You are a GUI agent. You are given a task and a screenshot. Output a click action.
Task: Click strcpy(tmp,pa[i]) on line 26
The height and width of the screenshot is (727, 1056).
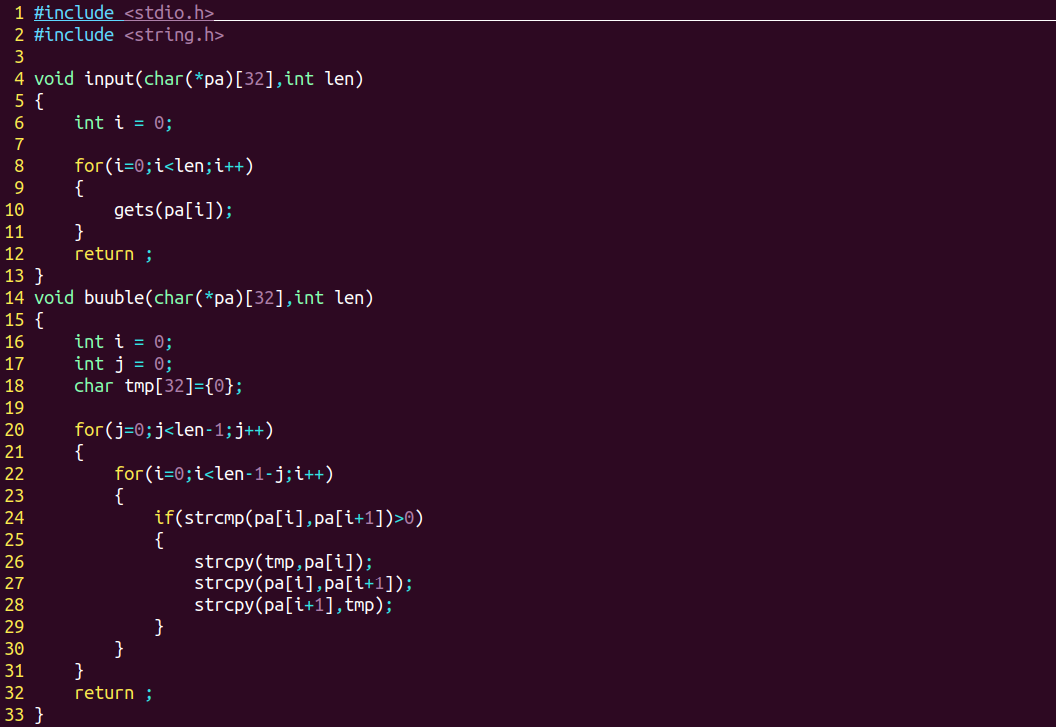tap(283, 561)
